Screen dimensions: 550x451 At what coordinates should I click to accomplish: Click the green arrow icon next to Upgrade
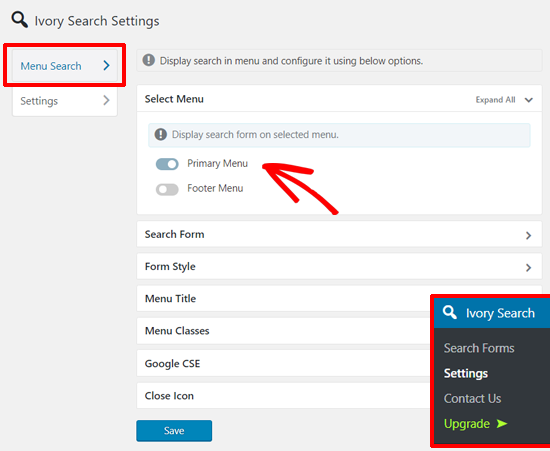pos(502,424)
